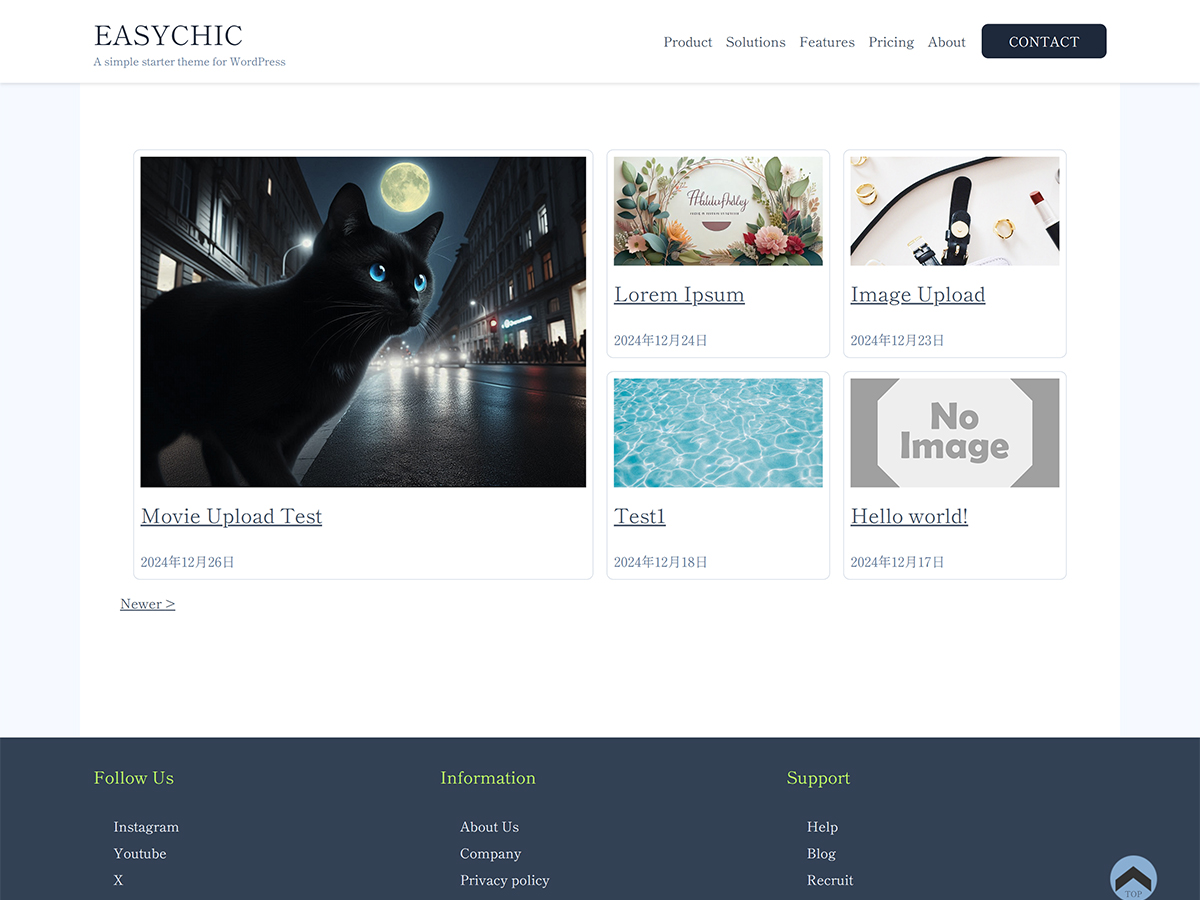The width and height of the screenshot is (1200, 900).
Task: Click the No Image placeholder thumbnail
Action: click(954, 432)
